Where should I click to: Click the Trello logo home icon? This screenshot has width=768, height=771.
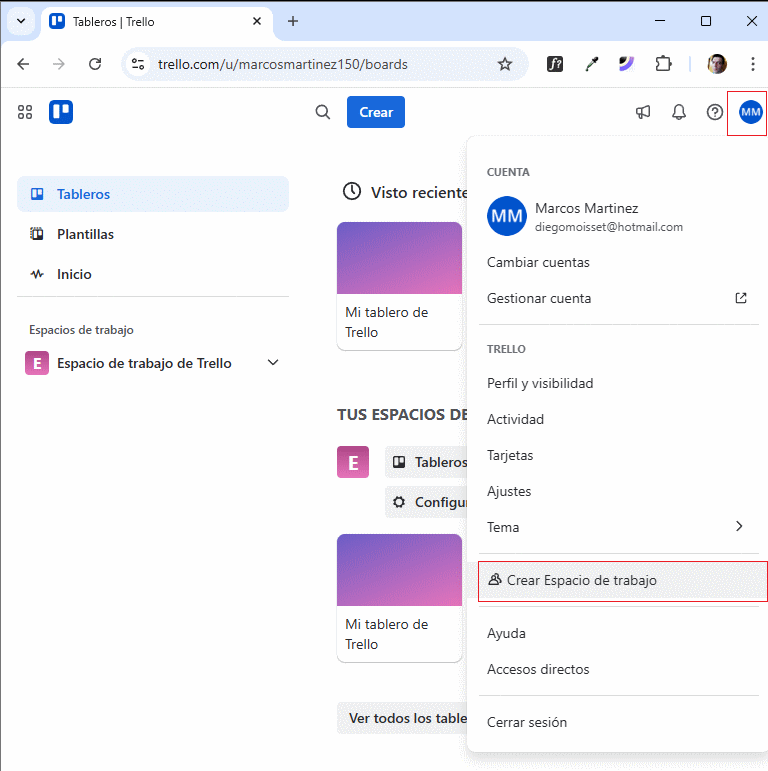pos(61,112)
